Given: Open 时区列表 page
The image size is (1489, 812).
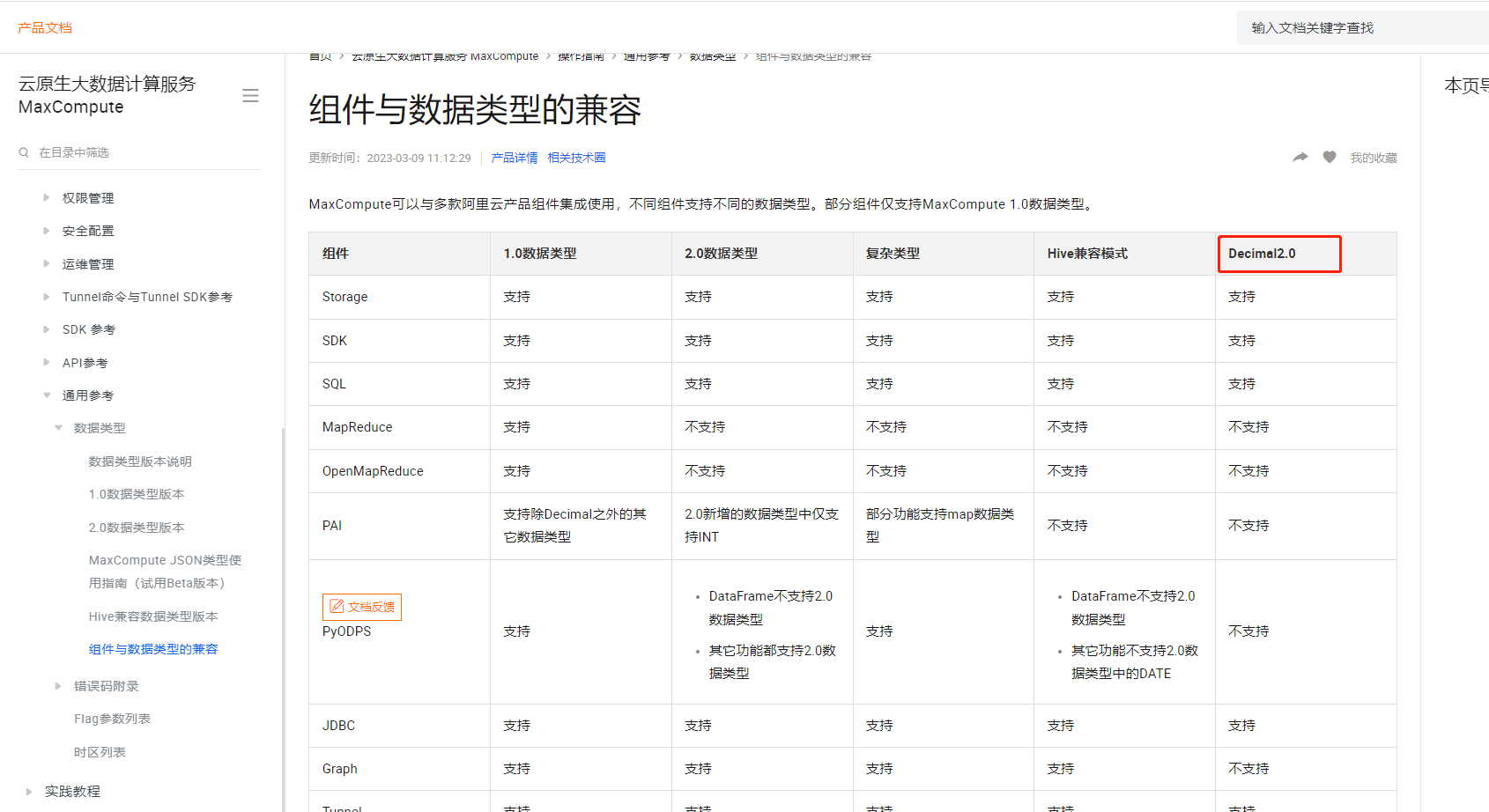Looking at the screenshot, I should 100,752.
